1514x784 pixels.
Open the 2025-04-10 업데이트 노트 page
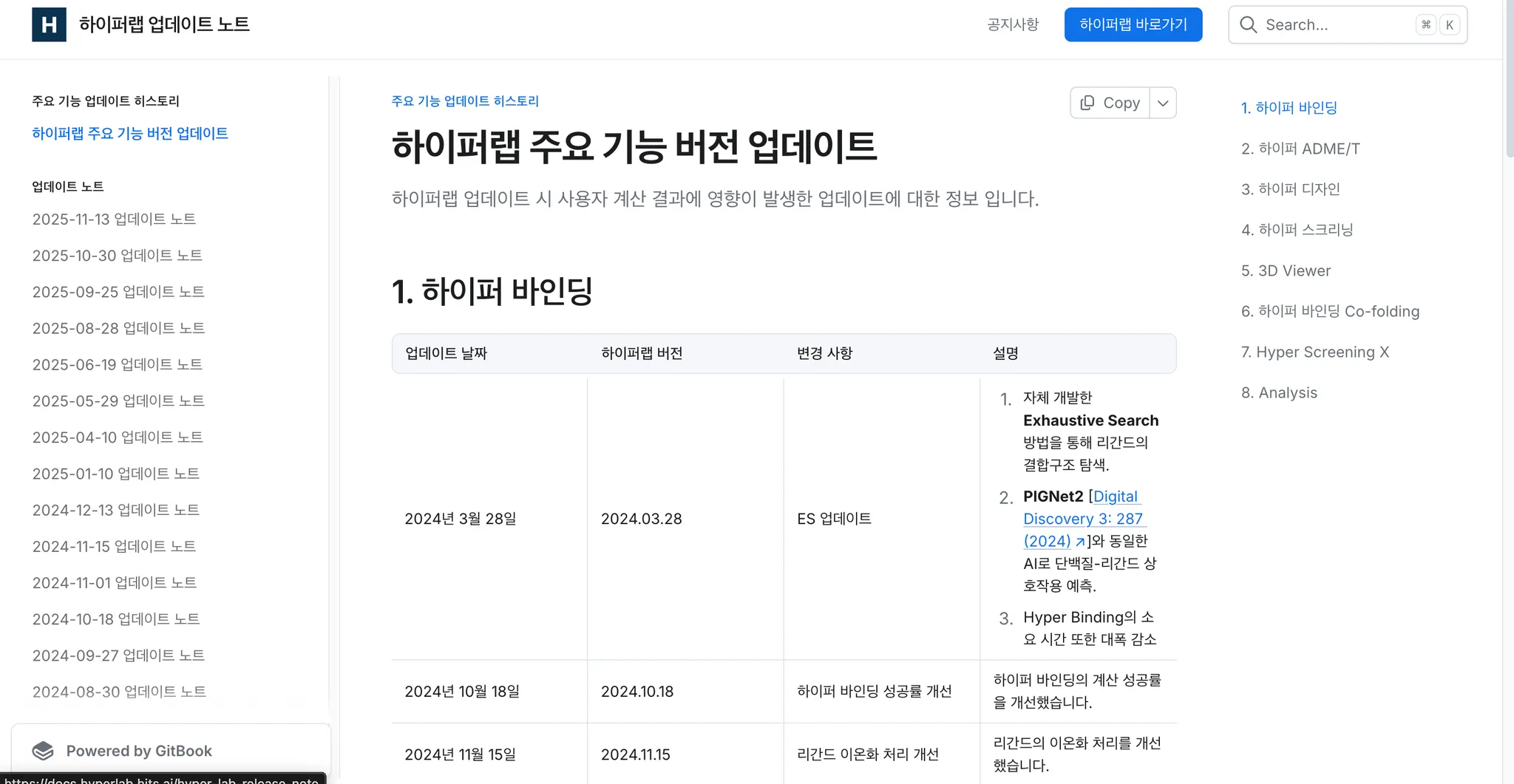point(118,437)
